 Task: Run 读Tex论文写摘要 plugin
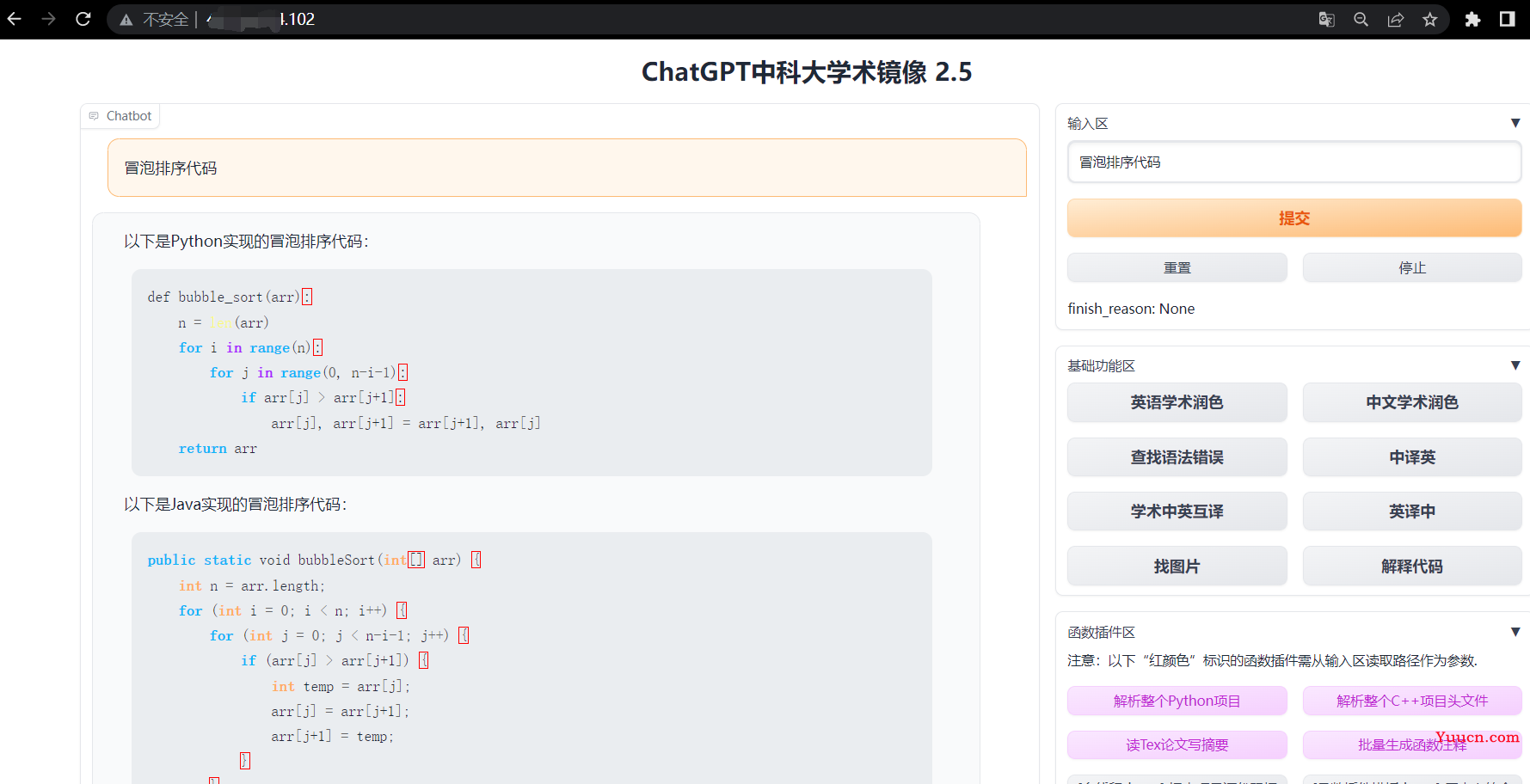pos(1177,744)
